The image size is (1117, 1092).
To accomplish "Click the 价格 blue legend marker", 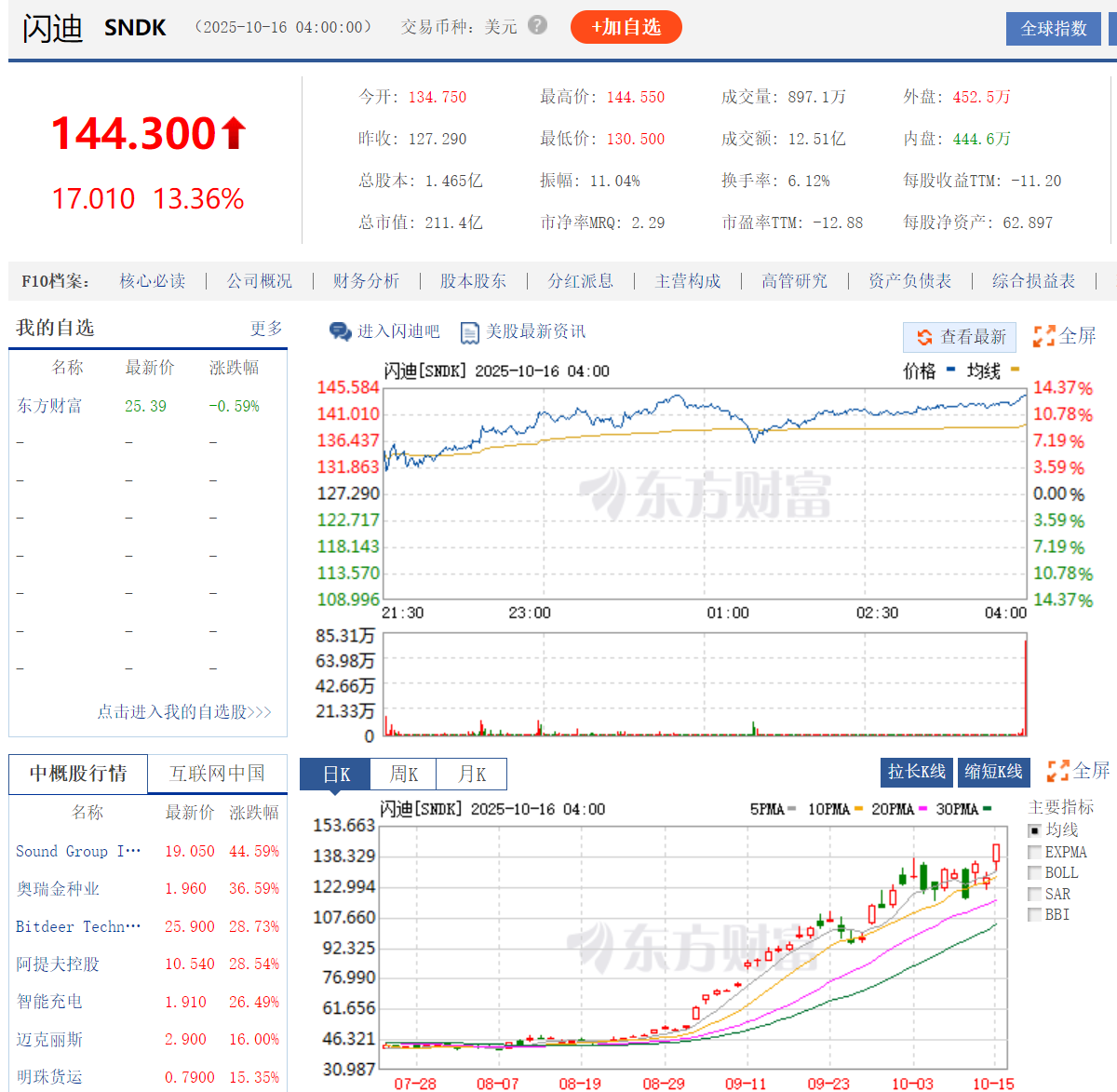I will coord(950,370).
